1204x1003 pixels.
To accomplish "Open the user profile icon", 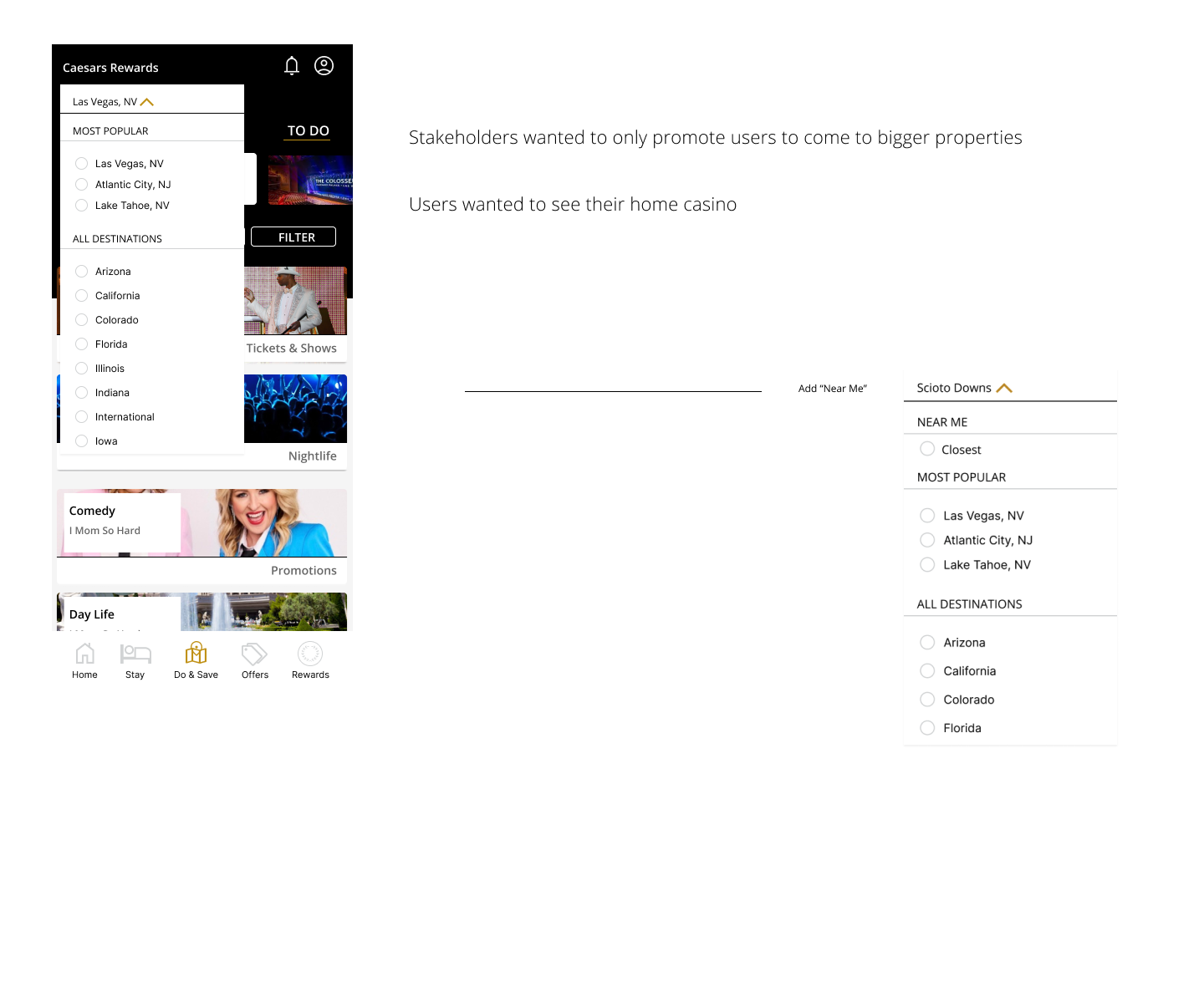I will (324, 66).
